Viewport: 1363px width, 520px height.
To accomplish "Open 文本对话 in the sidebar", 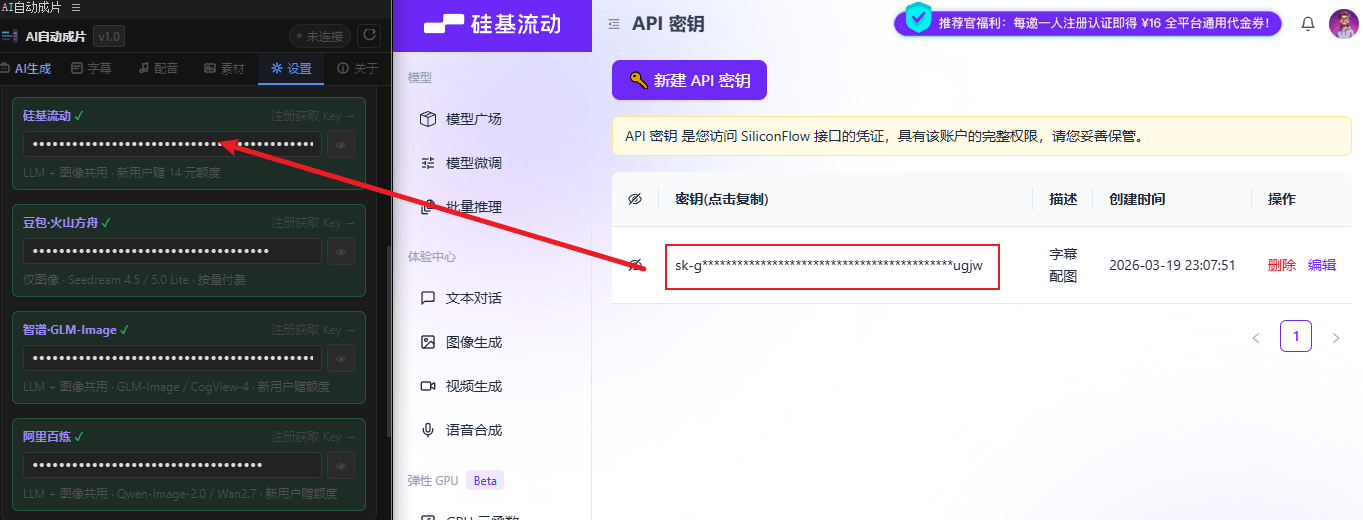I will (474, 298).
